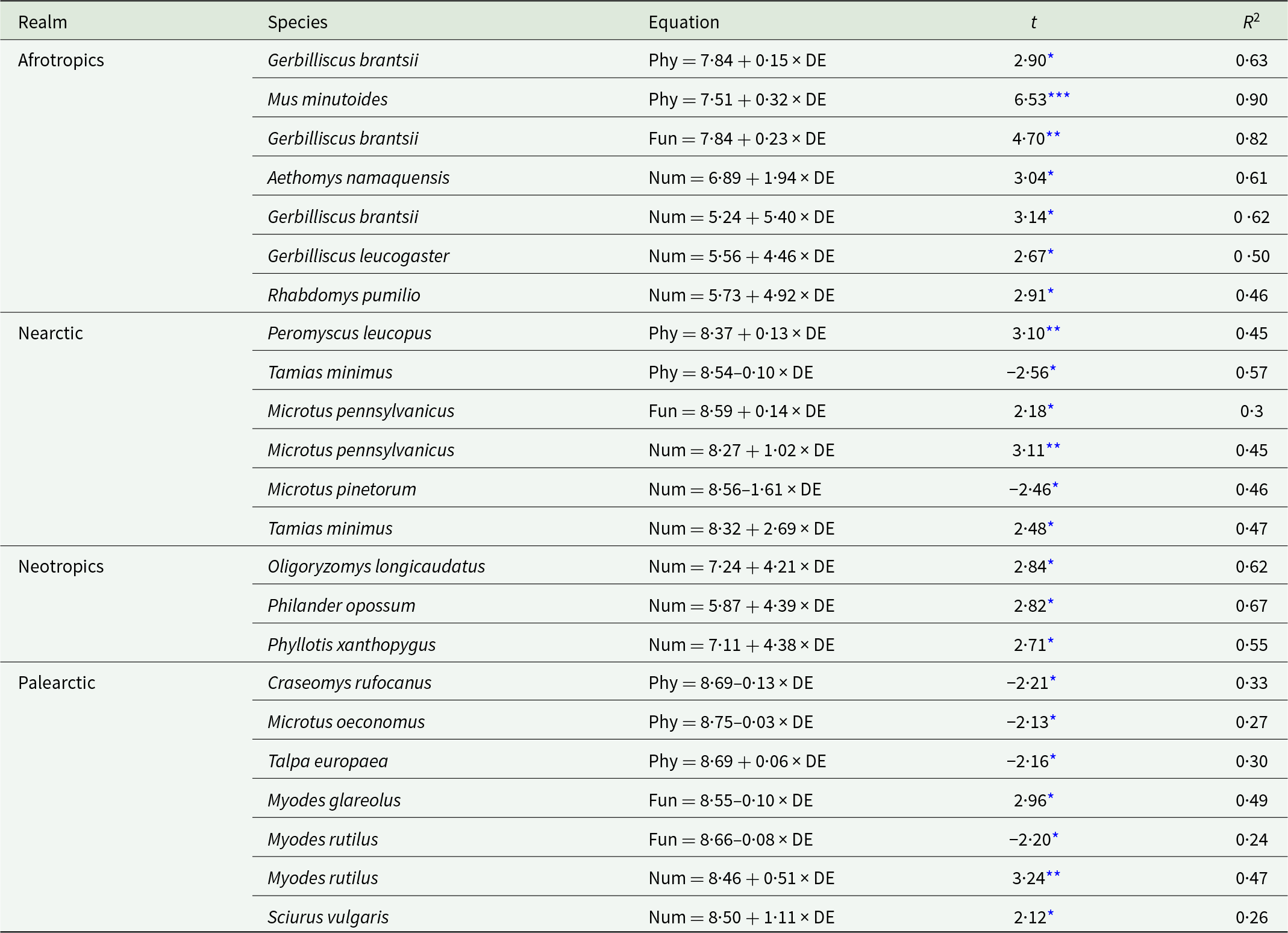The image size is (1288, 933).
Task: Select the Talpa europaea species cell
Action: 328,761
